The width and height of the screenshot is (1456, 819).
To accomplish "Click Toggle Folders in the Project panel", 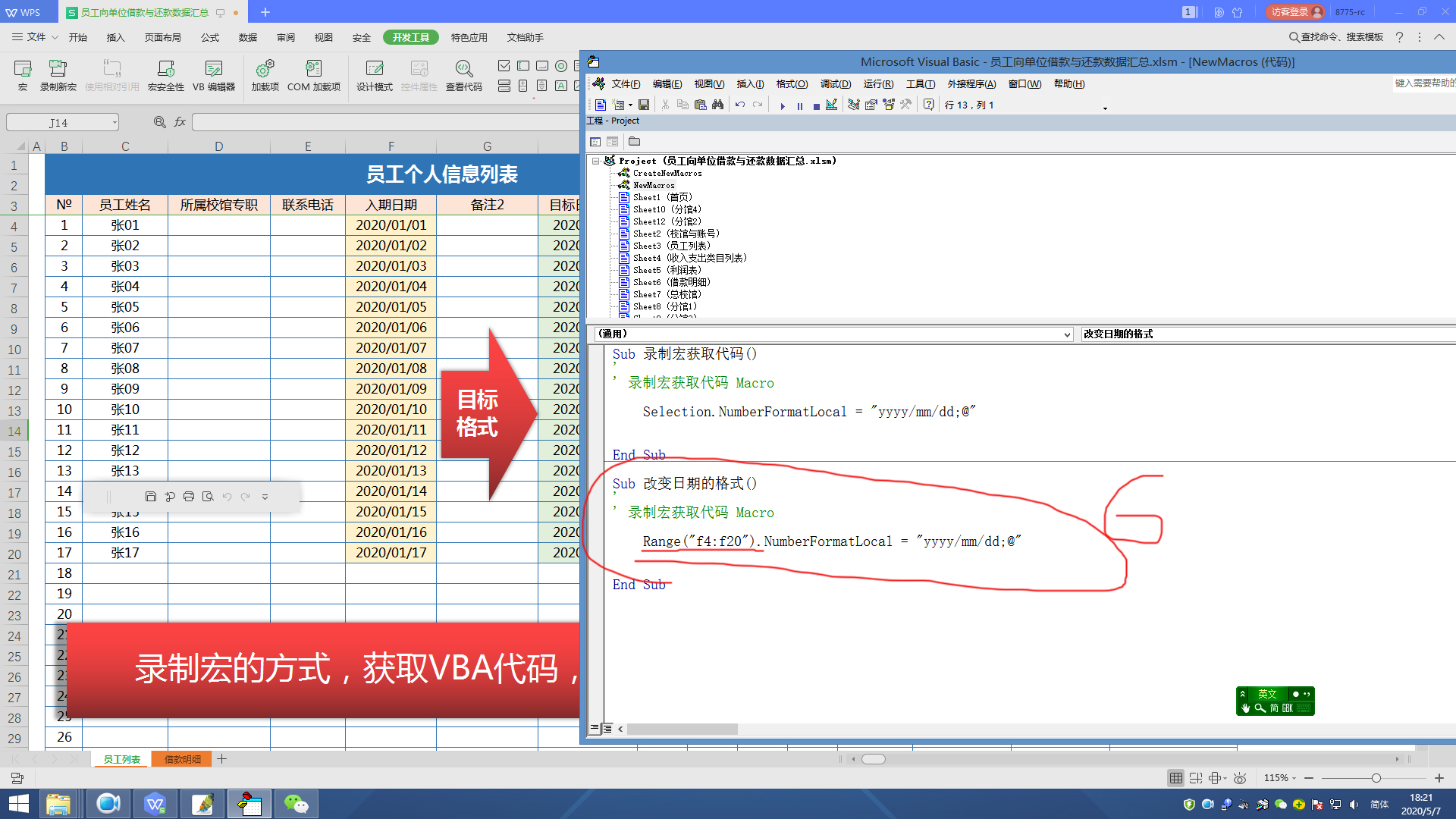I will [635, 142].
